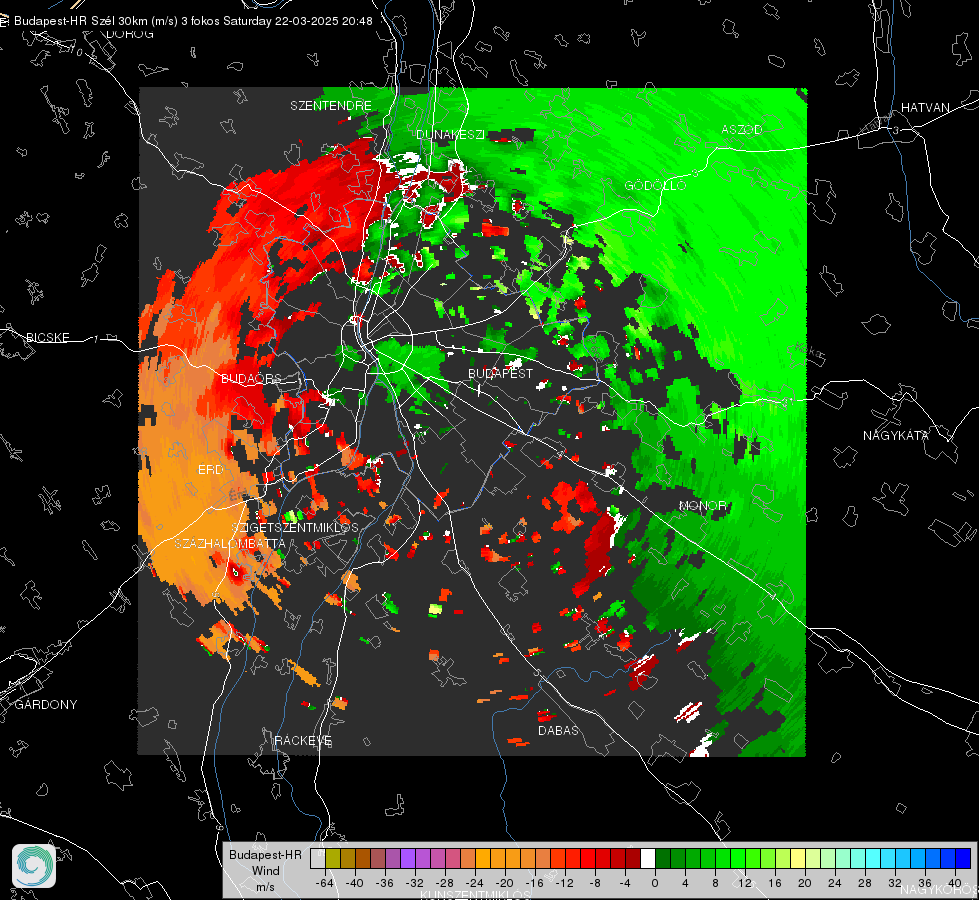Click the 'Budapest-HR' legend title text
979x900 pixels.
coord(265,854)
